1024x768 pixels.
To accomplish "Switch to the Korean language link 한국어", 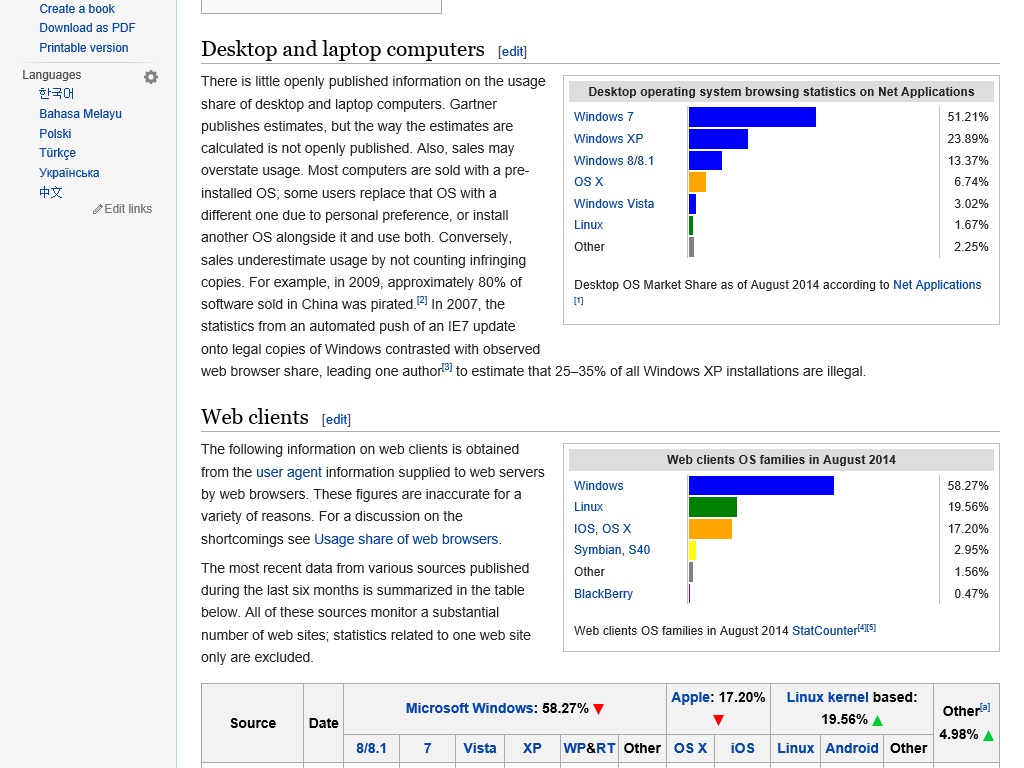I will tap(56, 93).
